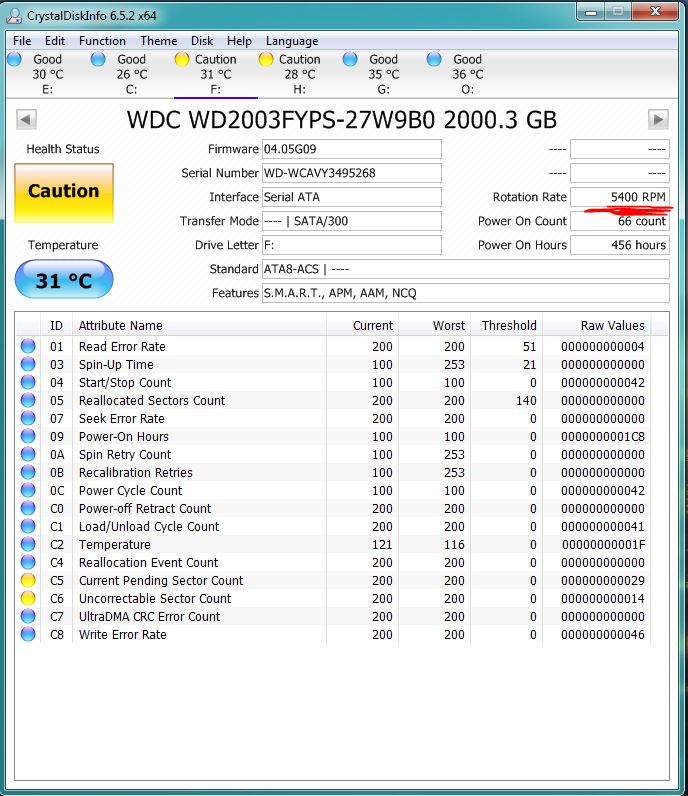Click blue status icon for Power Cycle Count
The height and width of the screenshot is (796, 688).
[x=28, y=490]
